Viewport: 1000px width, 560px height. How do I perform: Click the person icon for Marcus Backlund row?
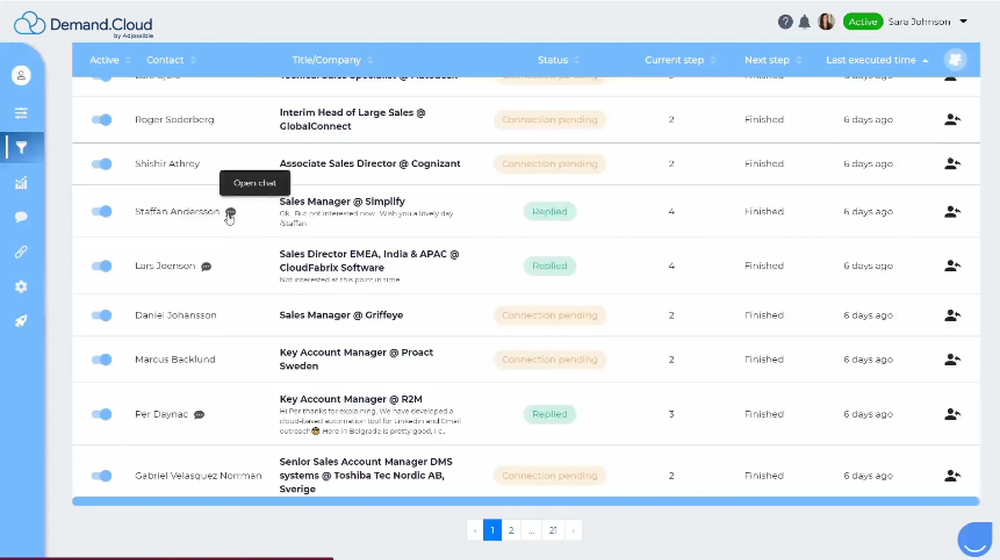952,359
